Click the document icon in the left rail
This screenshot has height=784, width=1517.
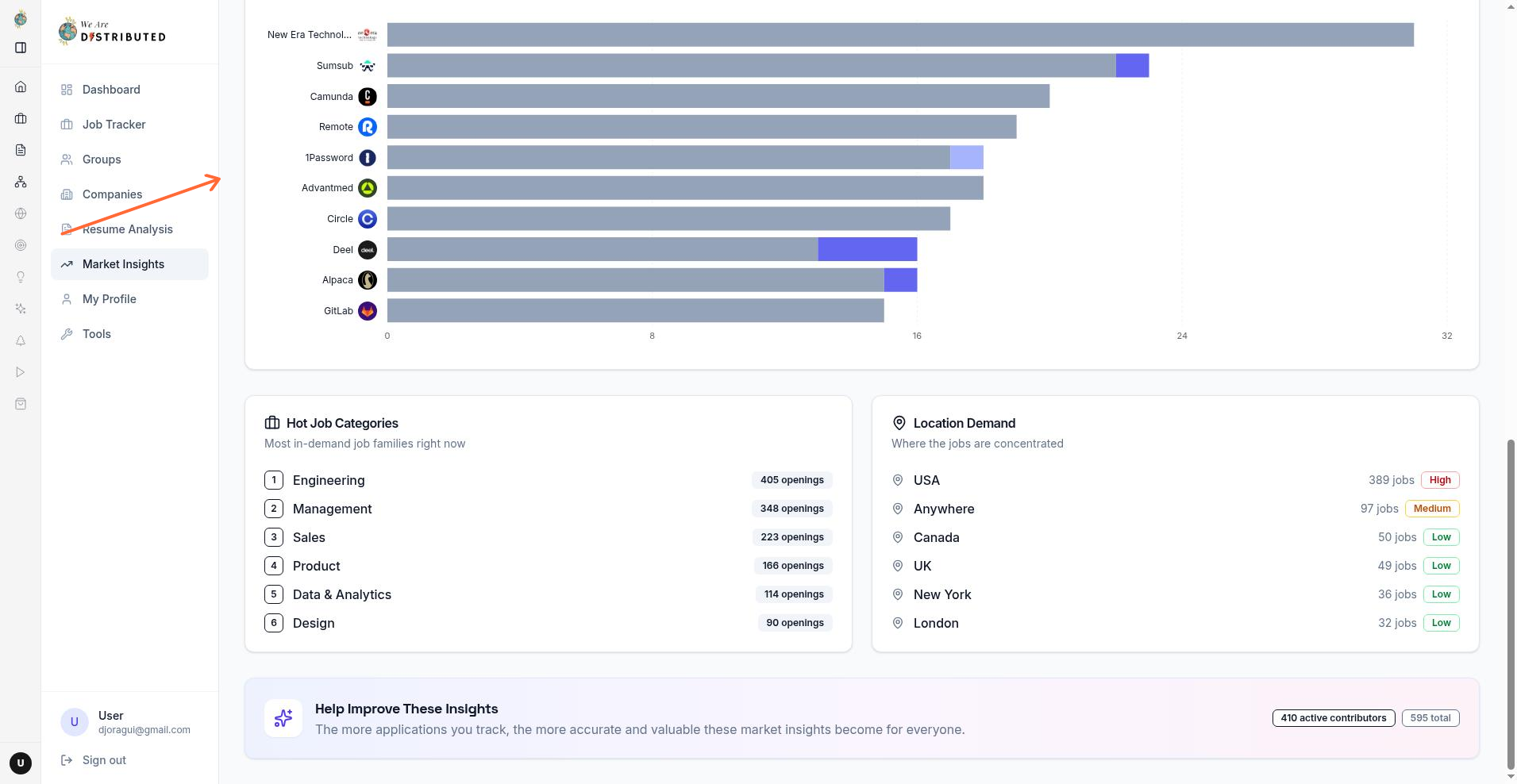[x=21, y=150]
